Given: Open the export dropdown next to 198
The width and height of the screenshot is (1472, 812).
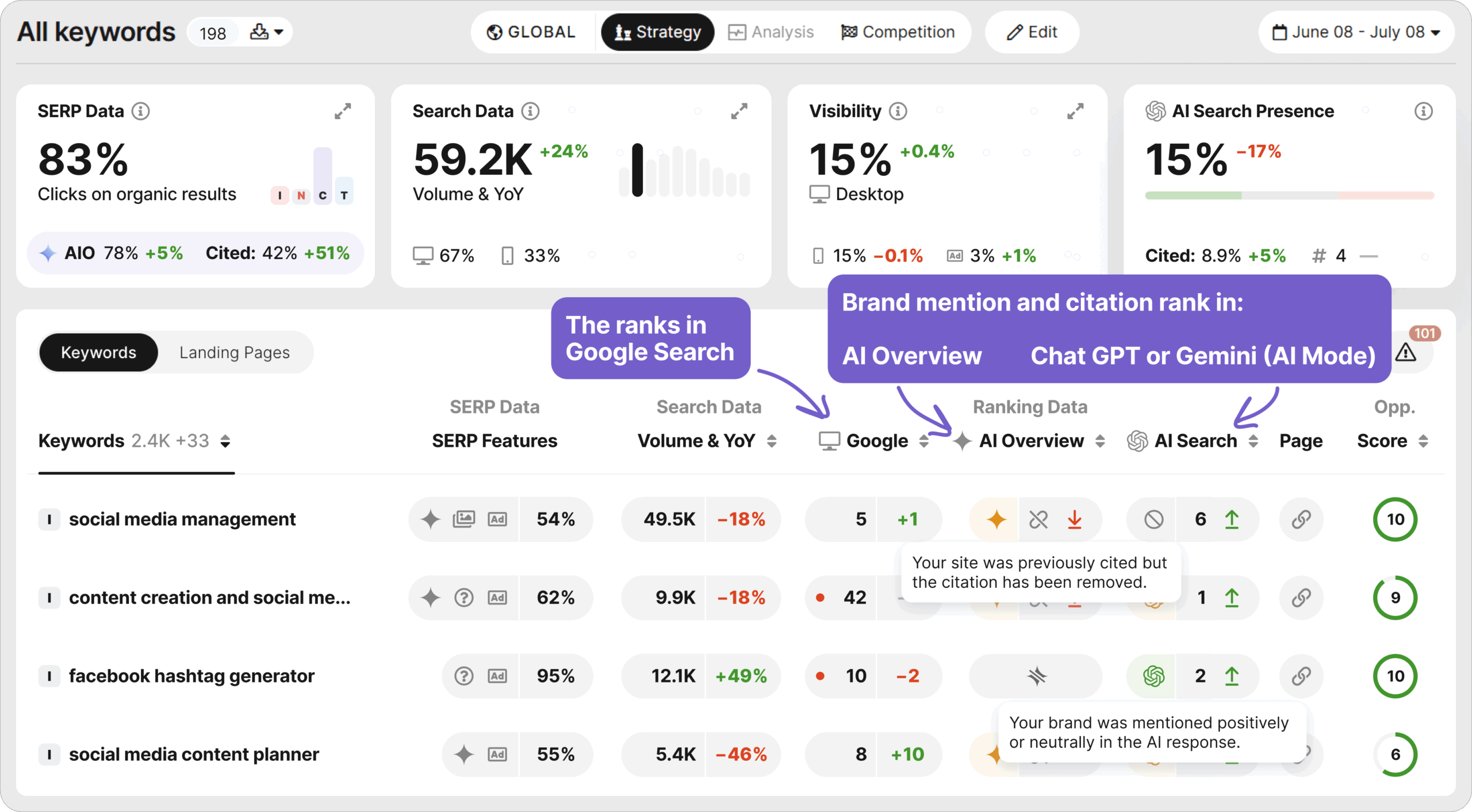Looking at the screenshot, I should pos(267,32).
